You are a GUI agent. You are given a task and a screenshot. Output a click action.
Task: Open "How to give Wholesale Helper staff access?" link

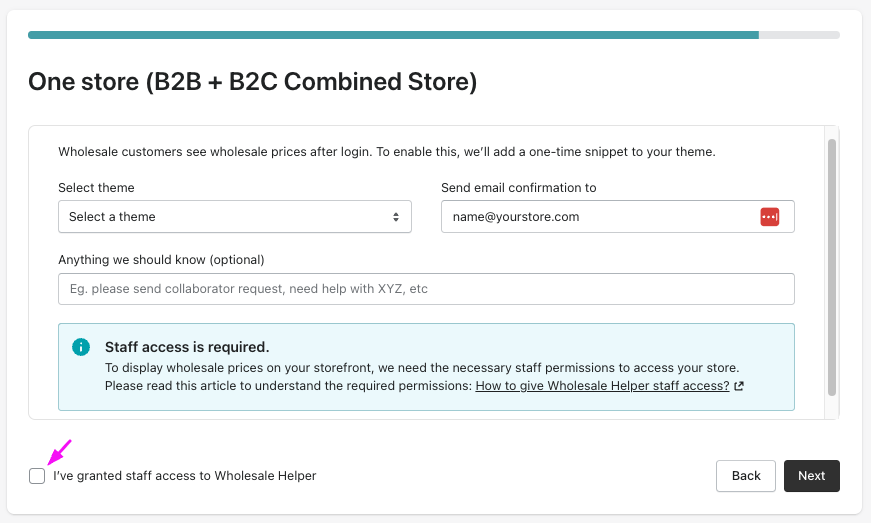click(x=602, y=386)
